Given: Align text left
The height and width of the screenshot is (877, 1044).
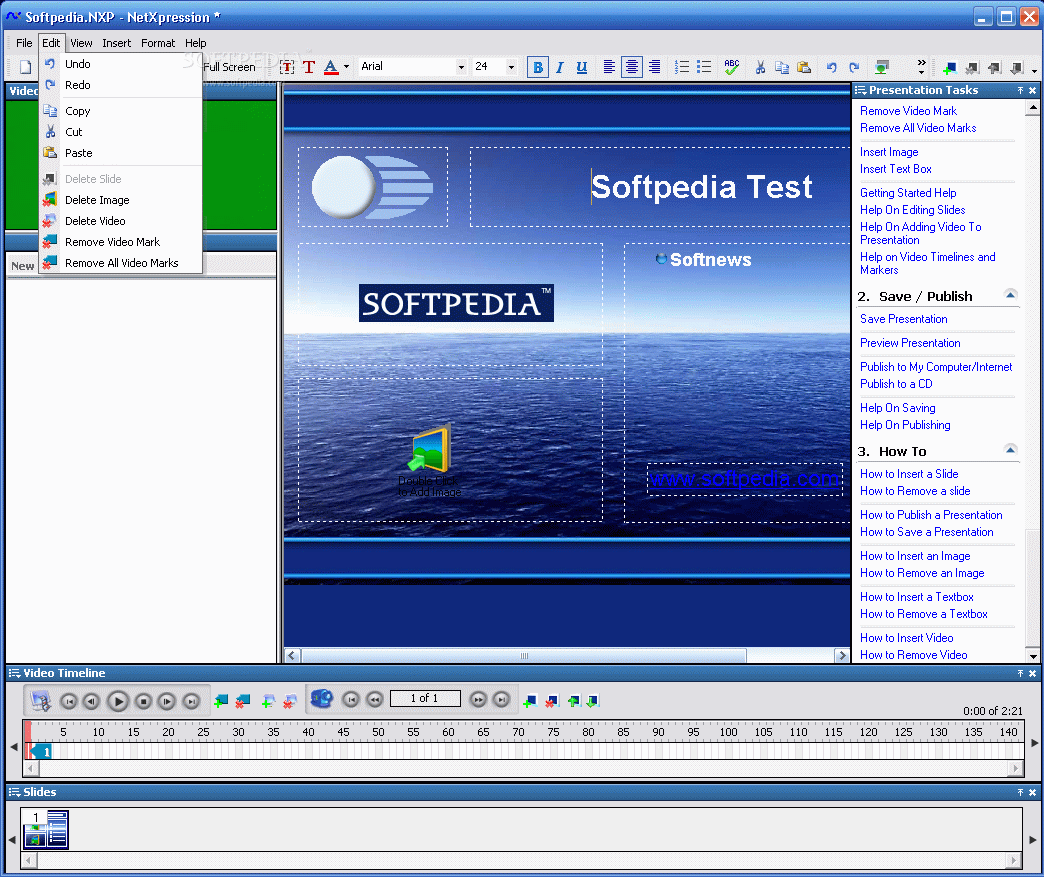Looking at the screenshot, I should coord(609,67).
